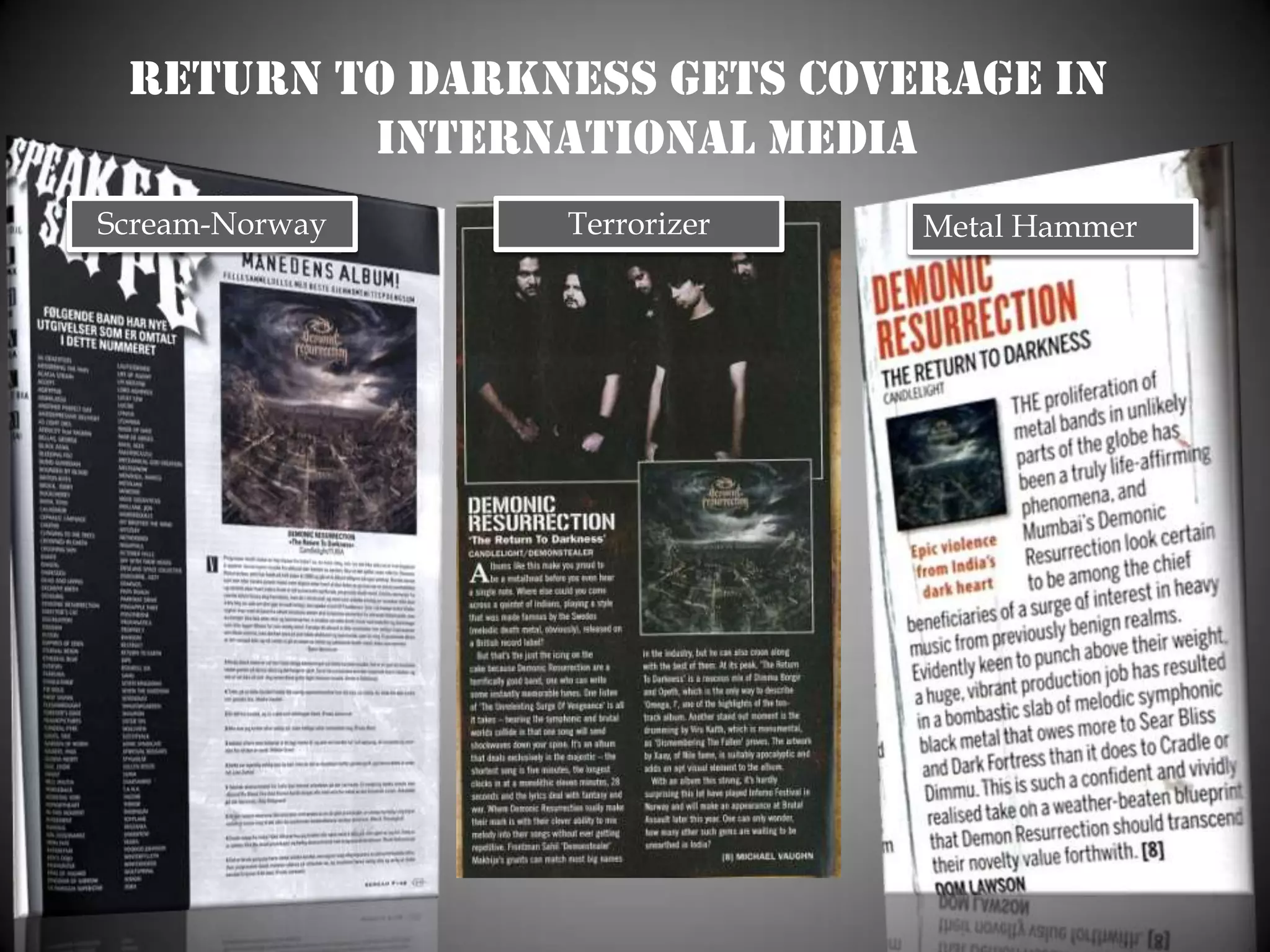
Task: Click the 'Månedens Album!' heading
Action: click(x=319, y=270)
